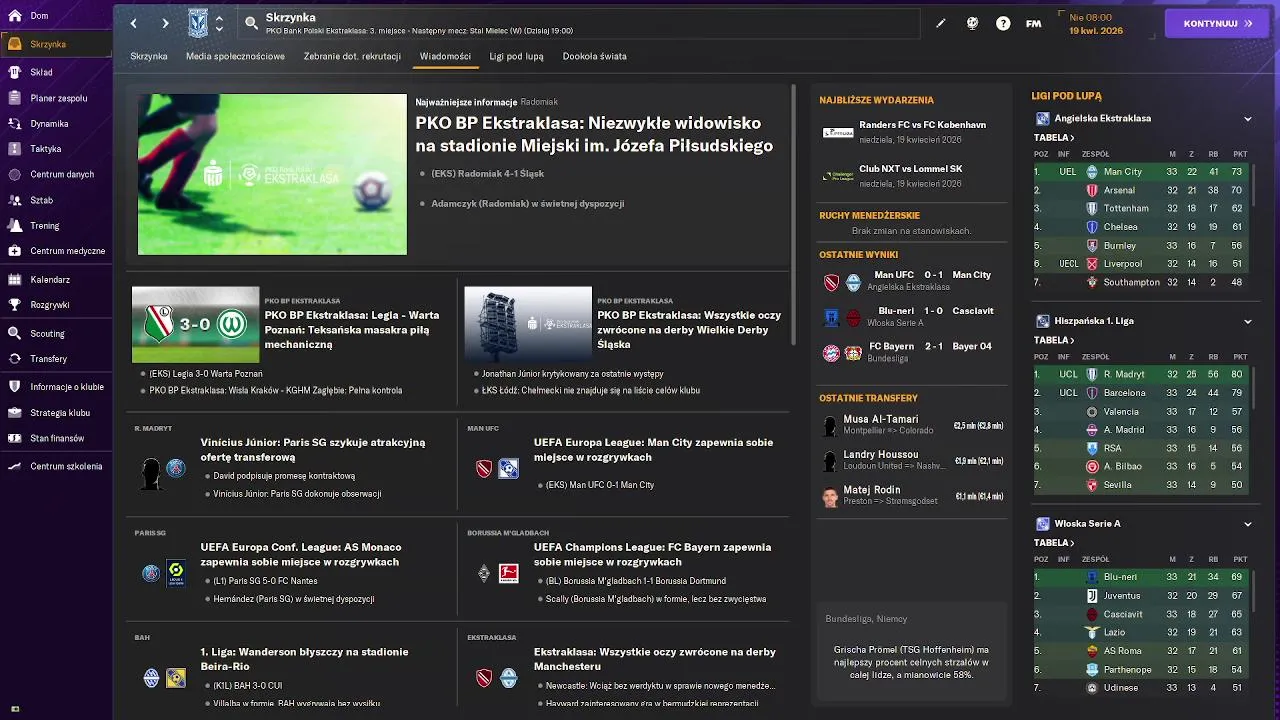Open TABELA under Hiszpańska 1. Liga
Image resolution: width=1280 pixels, height=720 pixels.
click(1054, 340)
